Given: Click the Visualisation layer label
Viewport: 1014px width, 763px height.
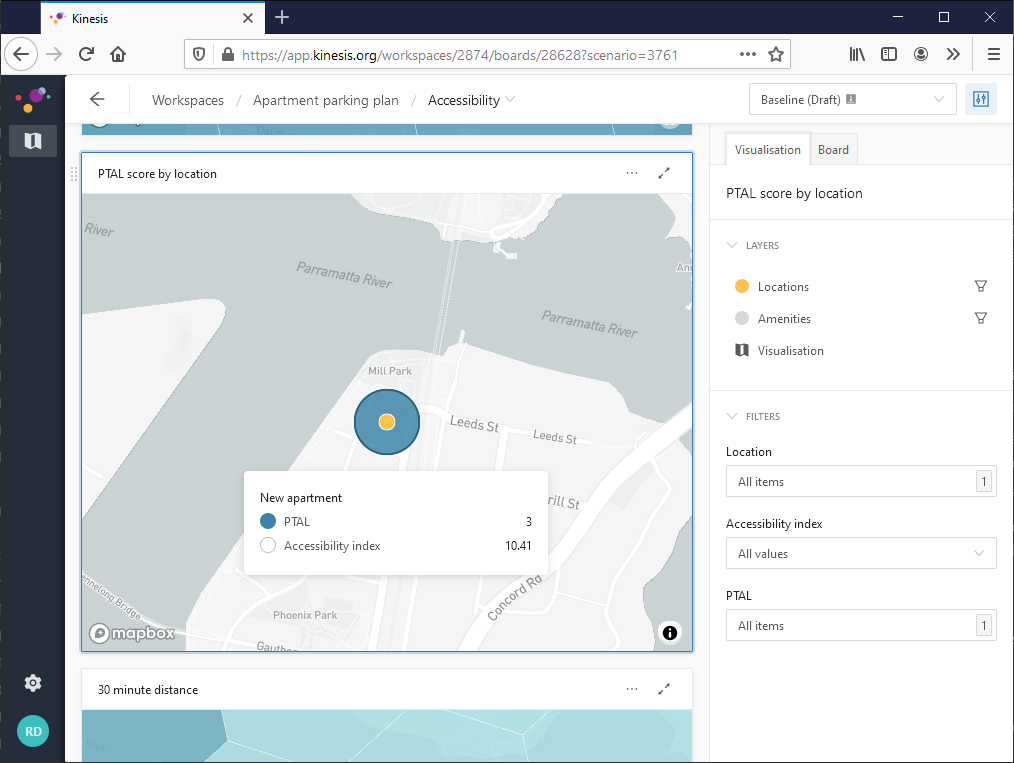Looking at the screenshot, I should coord(791,350).
